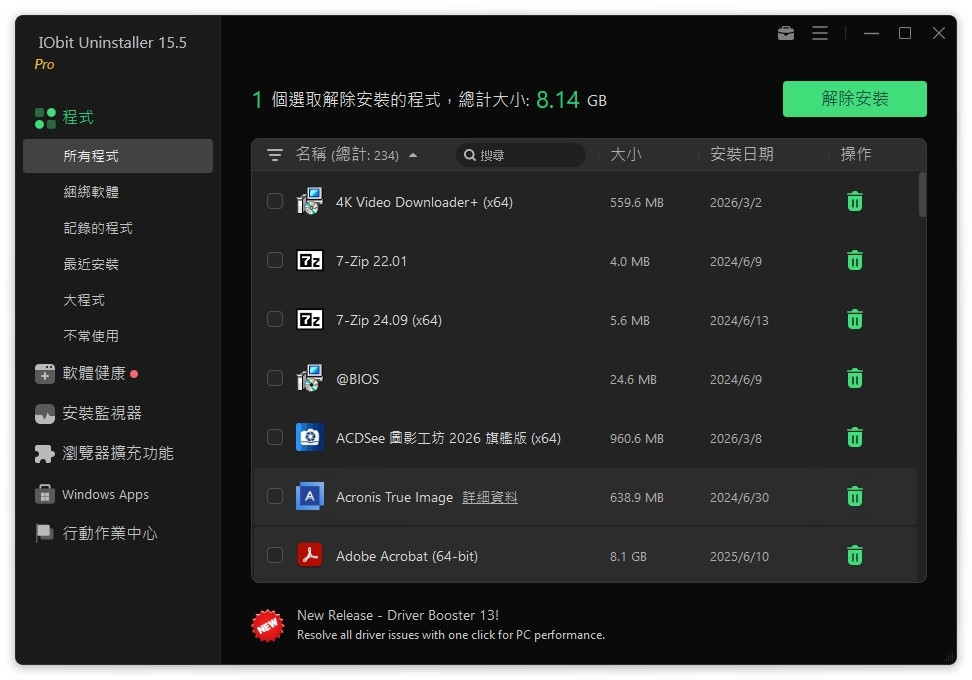This screenshot has width=972, height=680.
Task: Check the 7-Zip 24.09 (x64) checkbox
Action: click(x=275, y=319)
